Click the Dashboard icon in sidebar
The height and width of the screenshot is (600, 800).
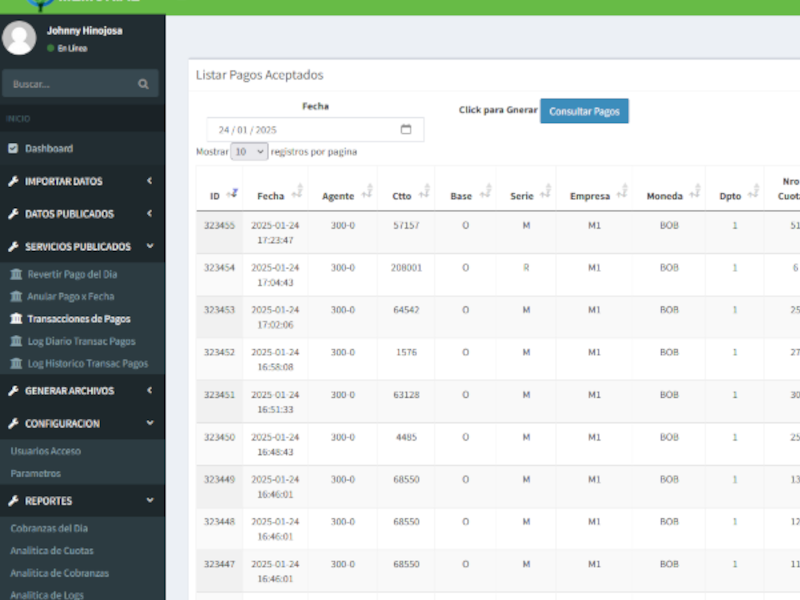14,149
